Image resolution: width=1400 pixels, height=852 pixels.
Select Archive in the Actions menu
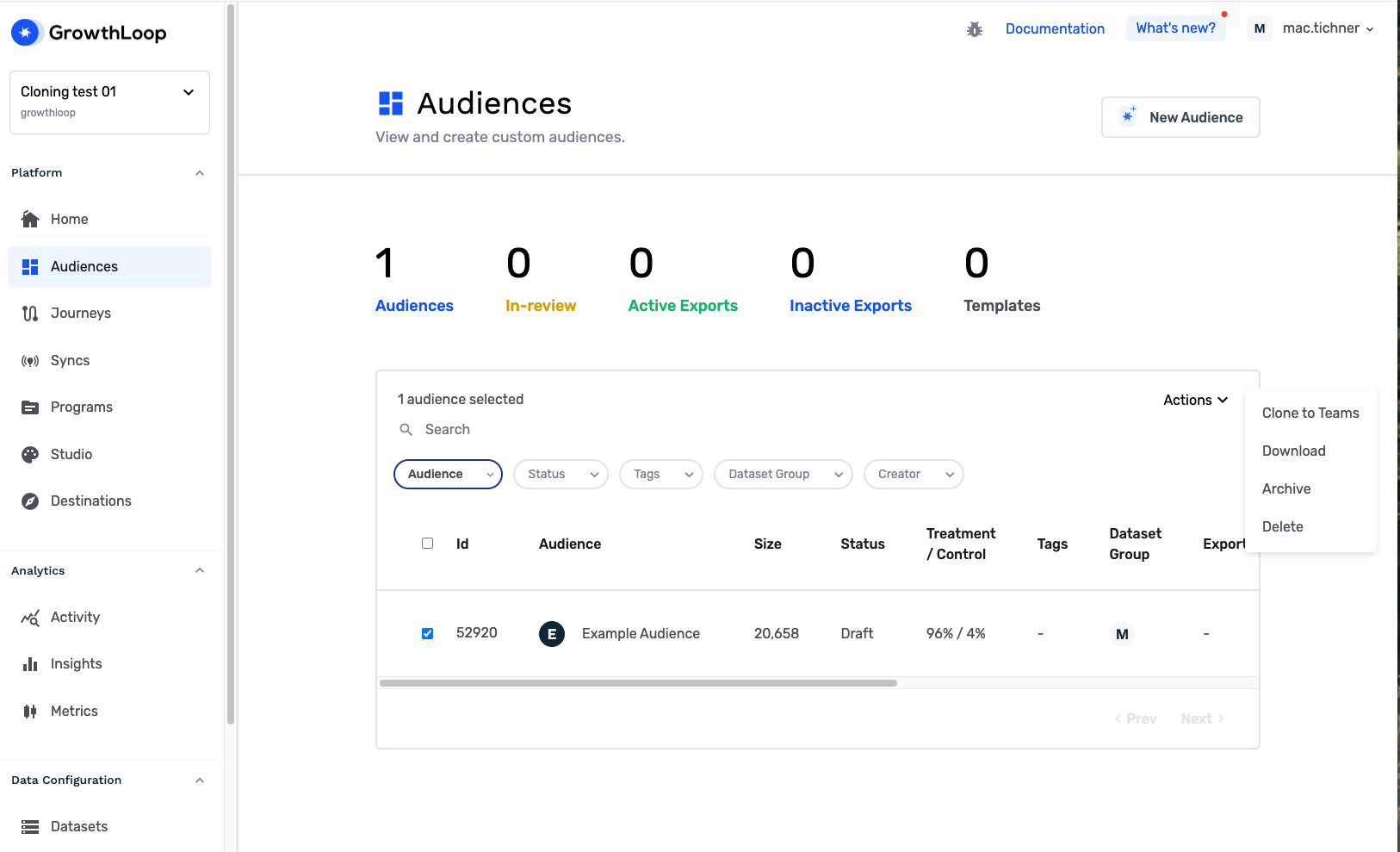pyautogui.click(x=1285, y=489)
